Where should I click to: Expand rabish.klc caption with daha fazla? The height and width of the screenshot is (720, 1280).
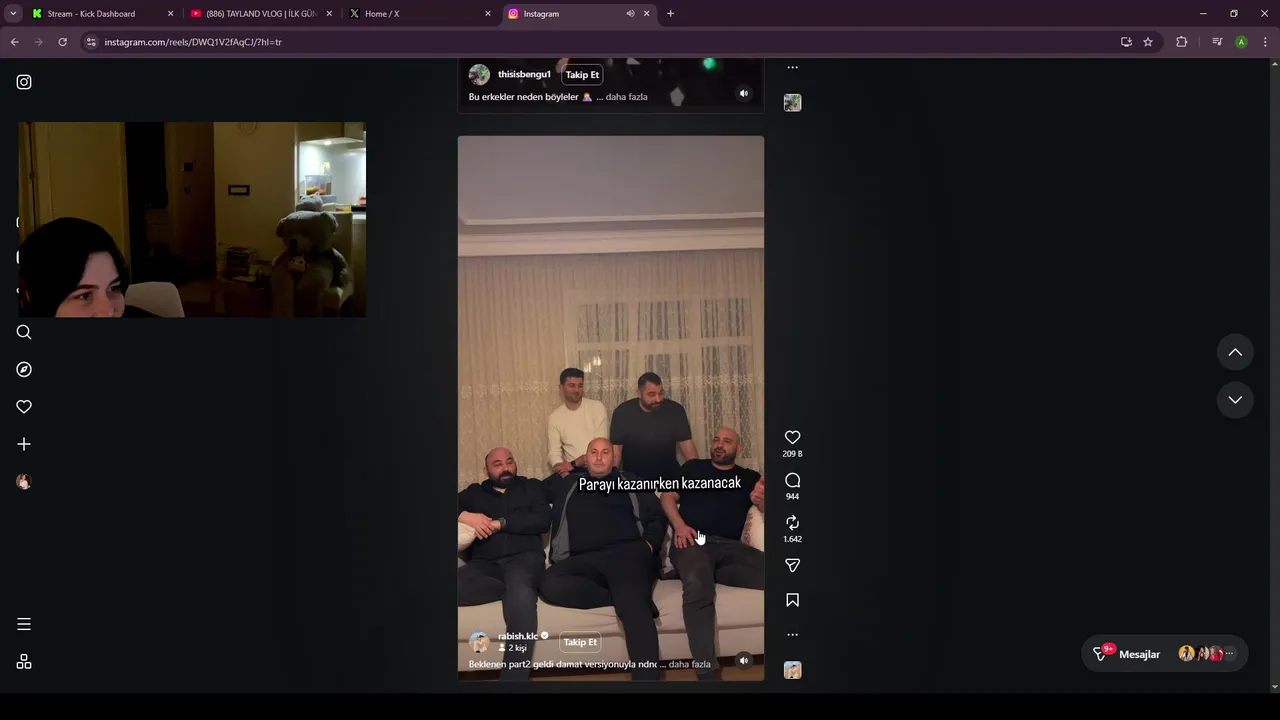[689, 664]
